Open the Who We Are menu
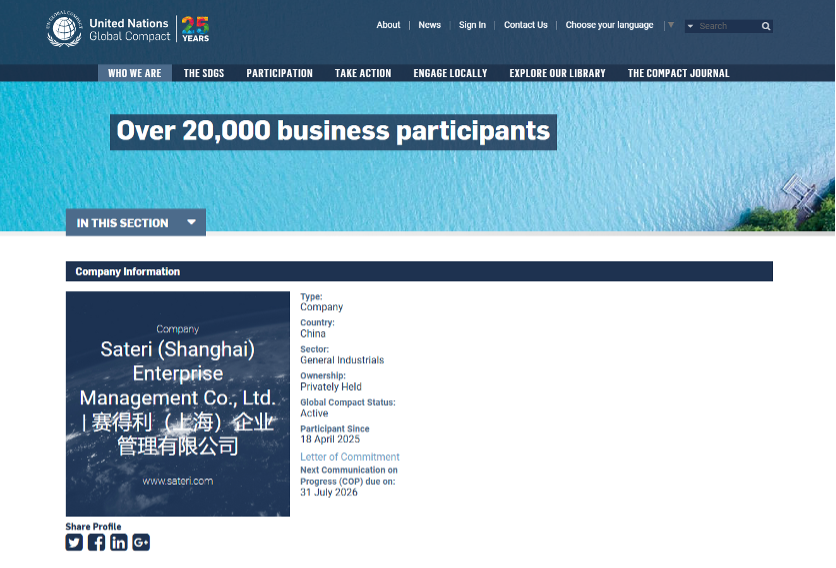This screenshot has height=568, width=836. tap(135, 73)
